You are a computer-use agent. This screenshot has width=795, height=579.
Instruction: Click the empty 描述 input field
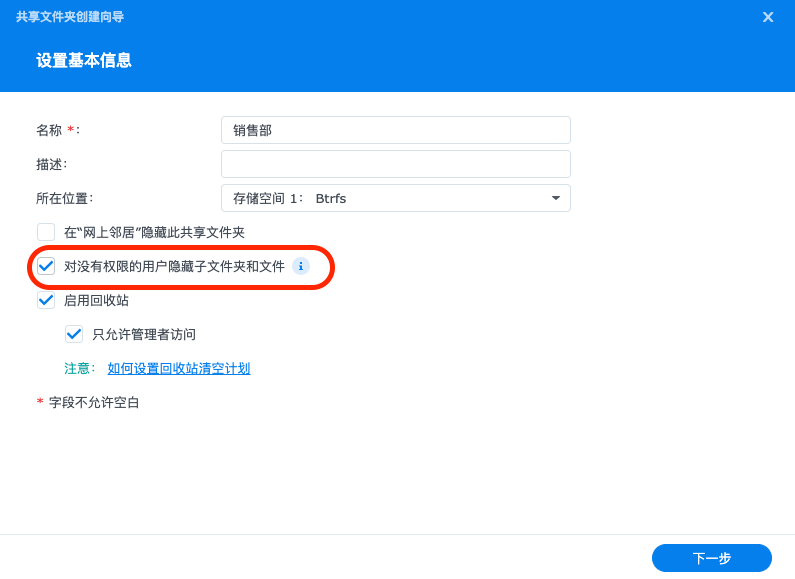395,164
